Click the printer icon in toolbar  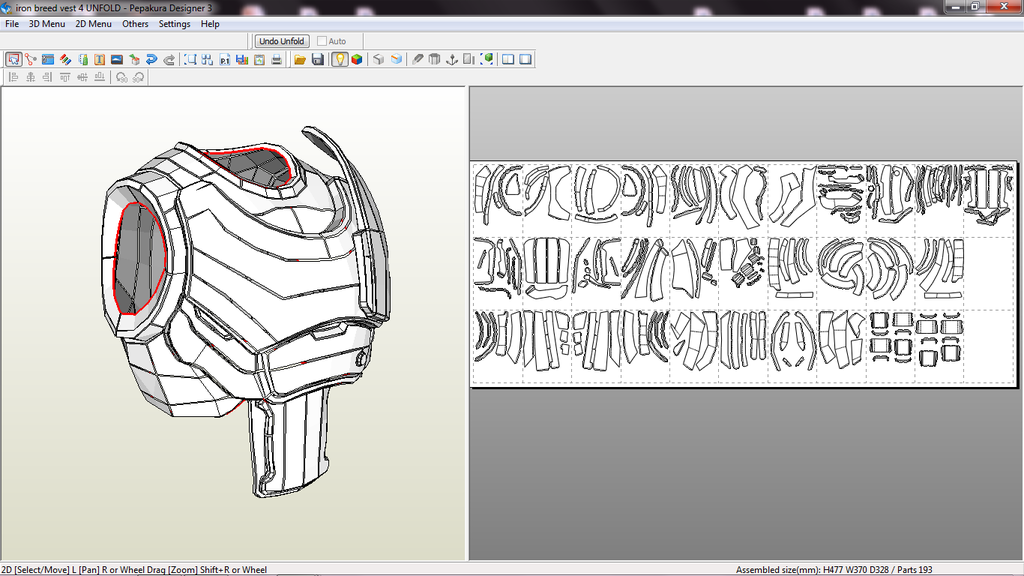[x=275, y=60]
